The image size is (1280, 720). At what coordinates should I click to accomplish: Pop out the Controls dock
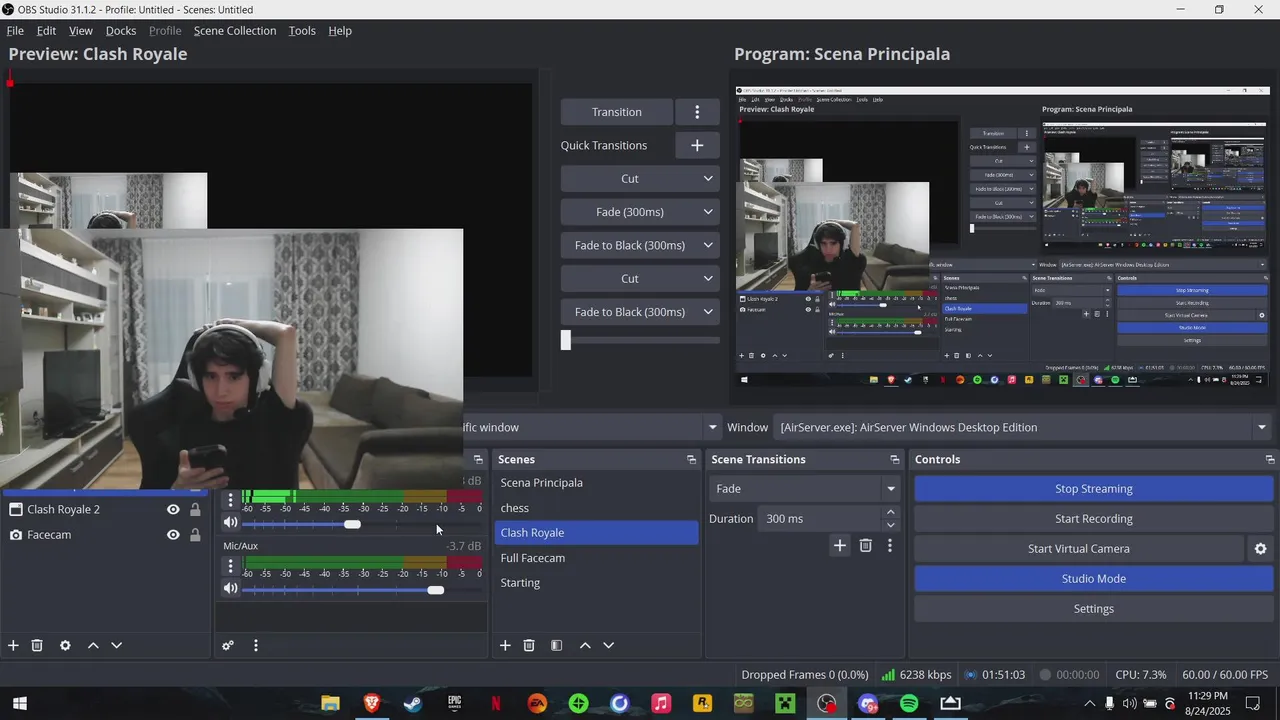1269,459
